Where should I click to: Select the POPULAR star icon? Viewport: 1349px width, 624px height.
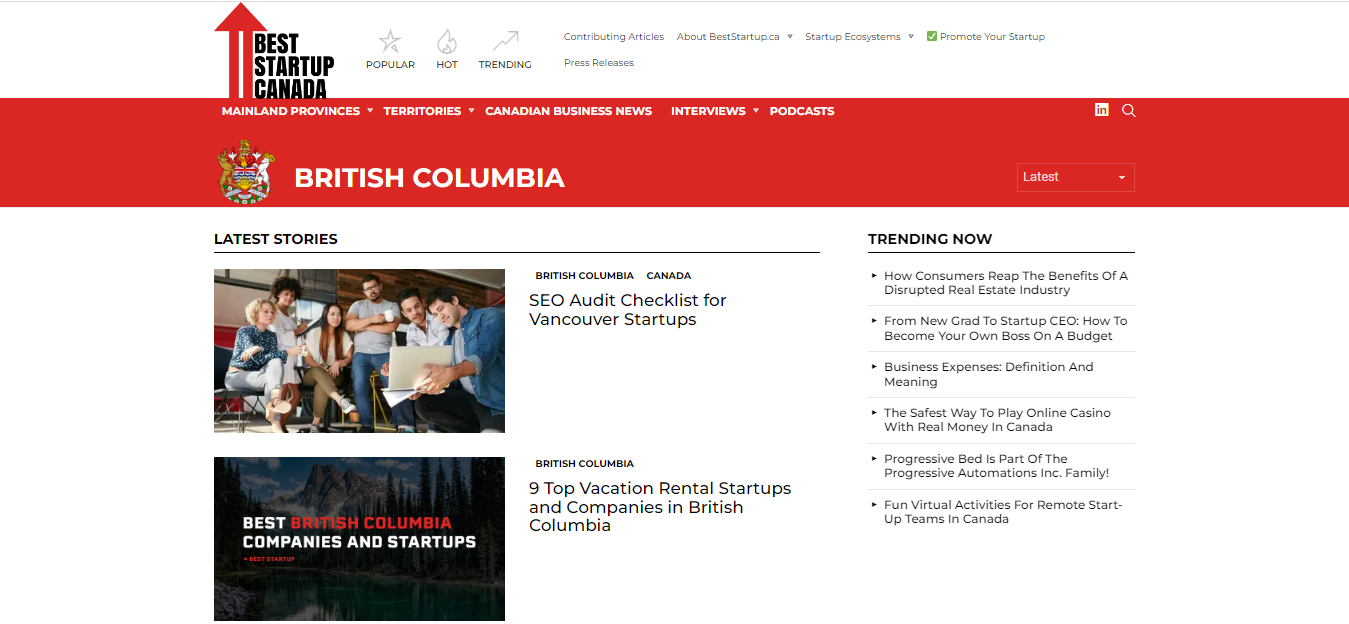point(390,40)
